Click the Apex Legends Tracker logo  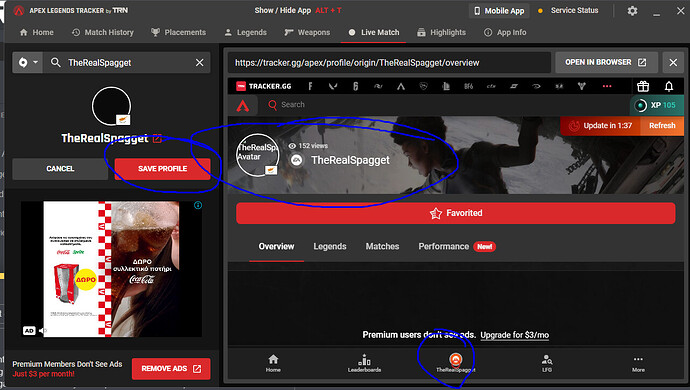pos(18,11)
